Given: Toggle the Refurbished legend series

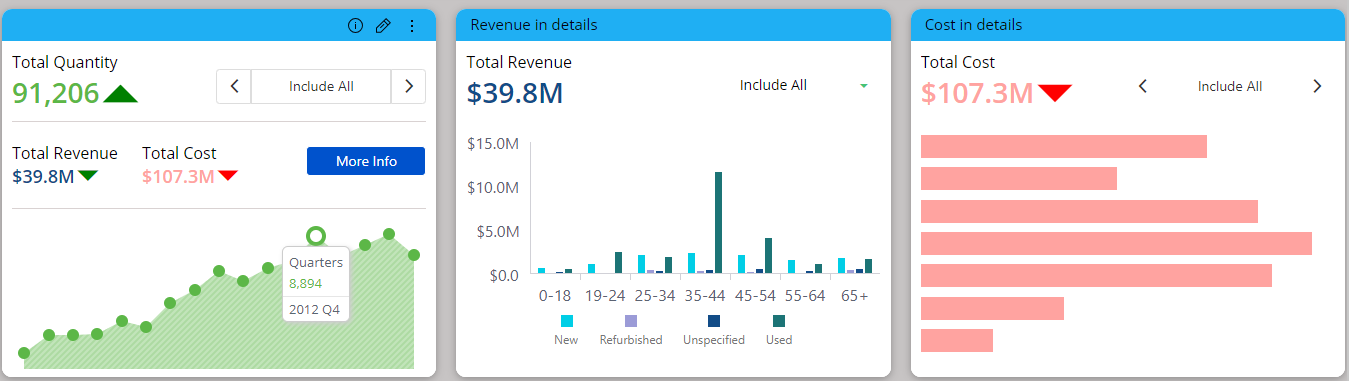Looking at the screenshot, I should pyautogui.click(x=631, y=329).
